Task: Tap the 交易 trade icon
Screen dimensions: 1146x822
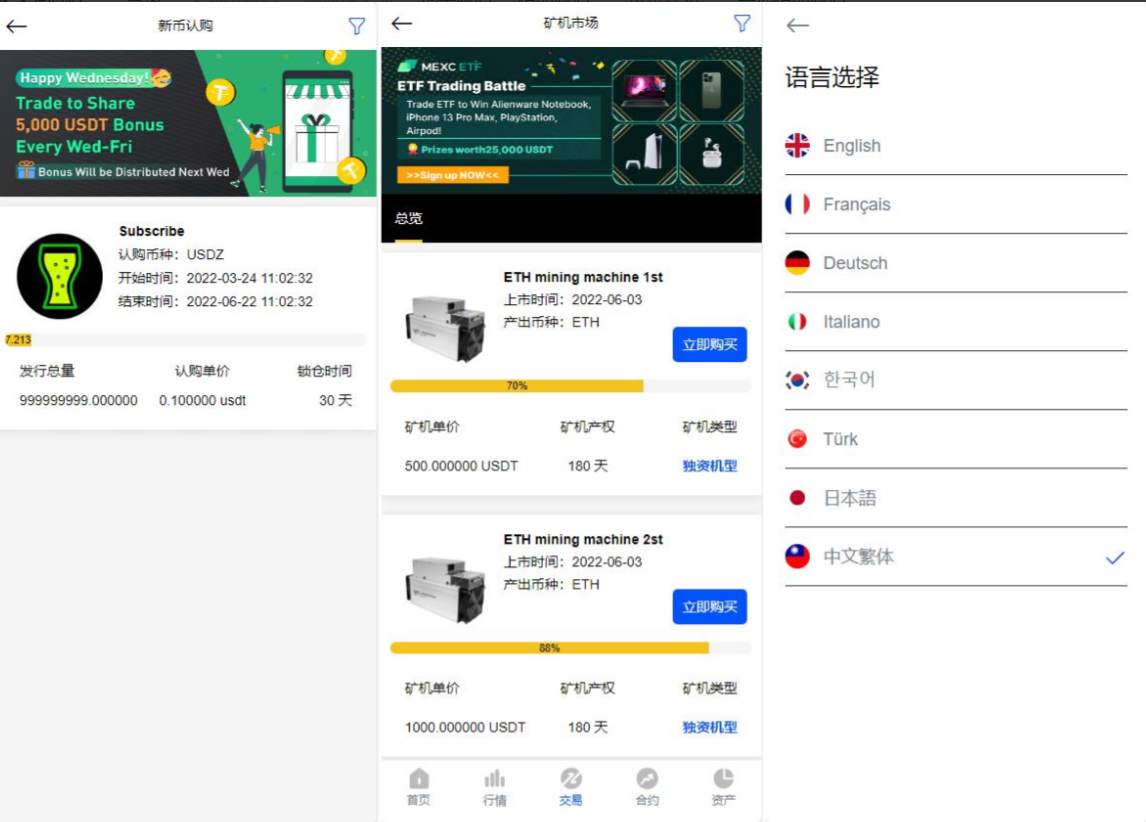Action: [x=571, y=787]
